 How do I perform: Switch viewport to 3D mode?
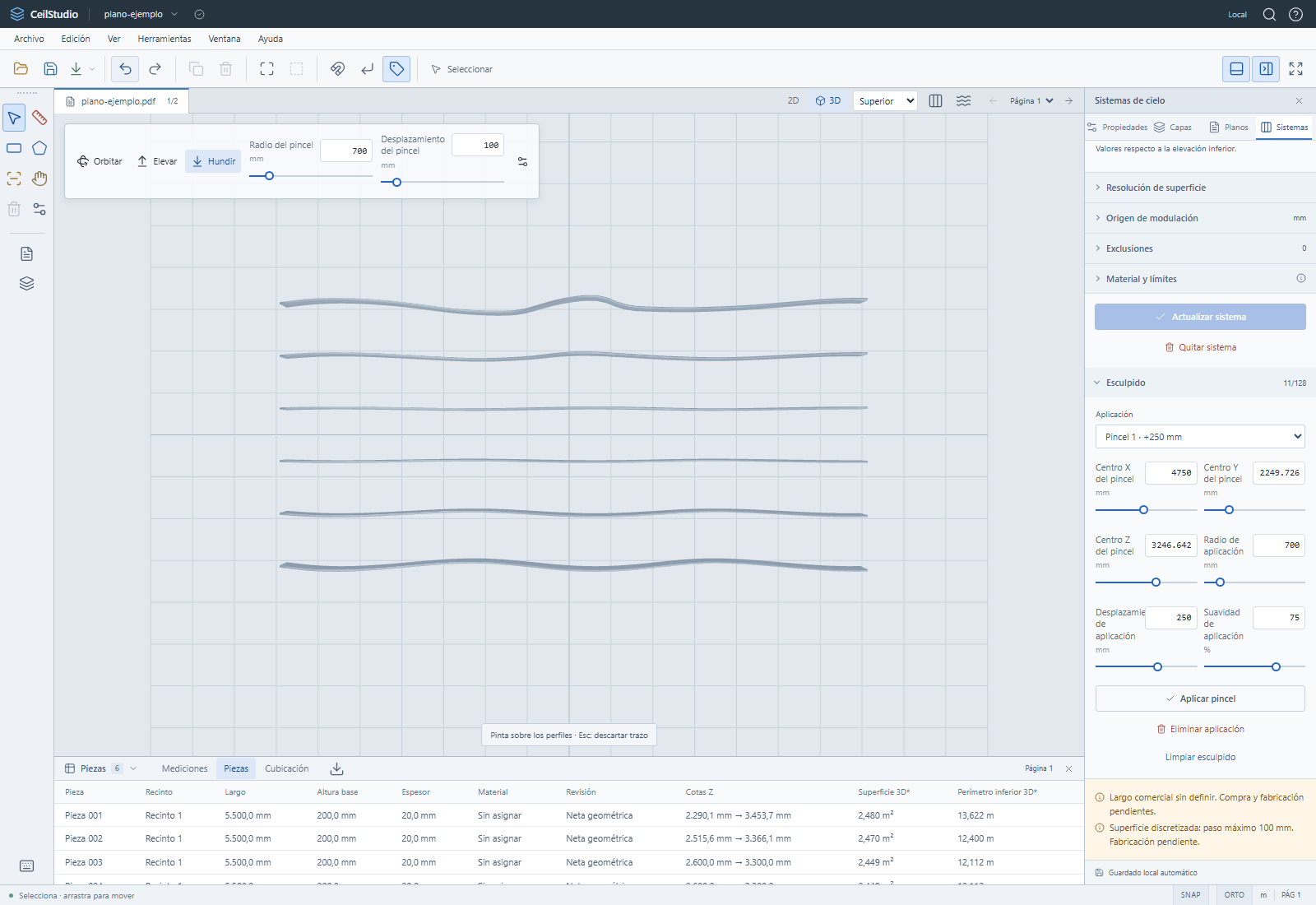click(828, 100)
